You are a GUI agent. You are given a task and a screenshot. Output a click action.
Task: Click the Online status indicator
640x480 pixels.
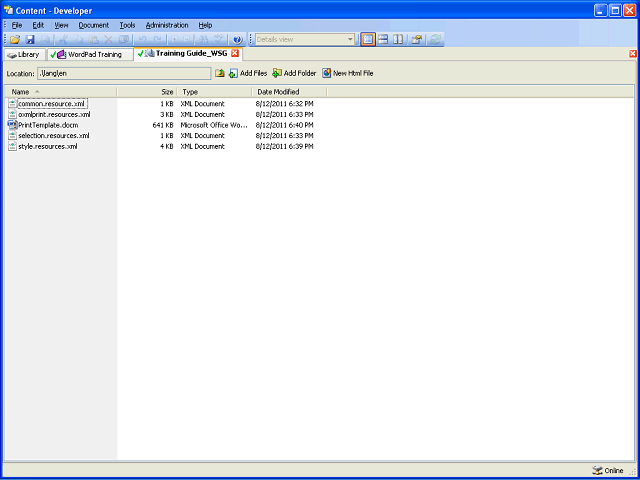608,471
